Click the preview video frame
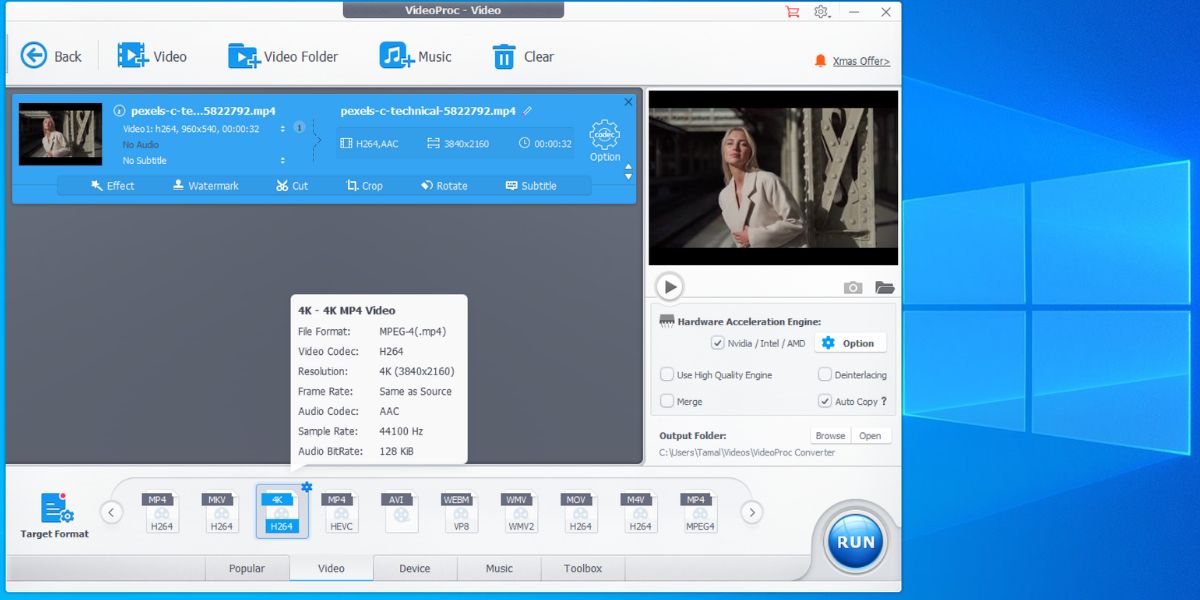This screenshot has height=600, width=1200. [773, 178]
